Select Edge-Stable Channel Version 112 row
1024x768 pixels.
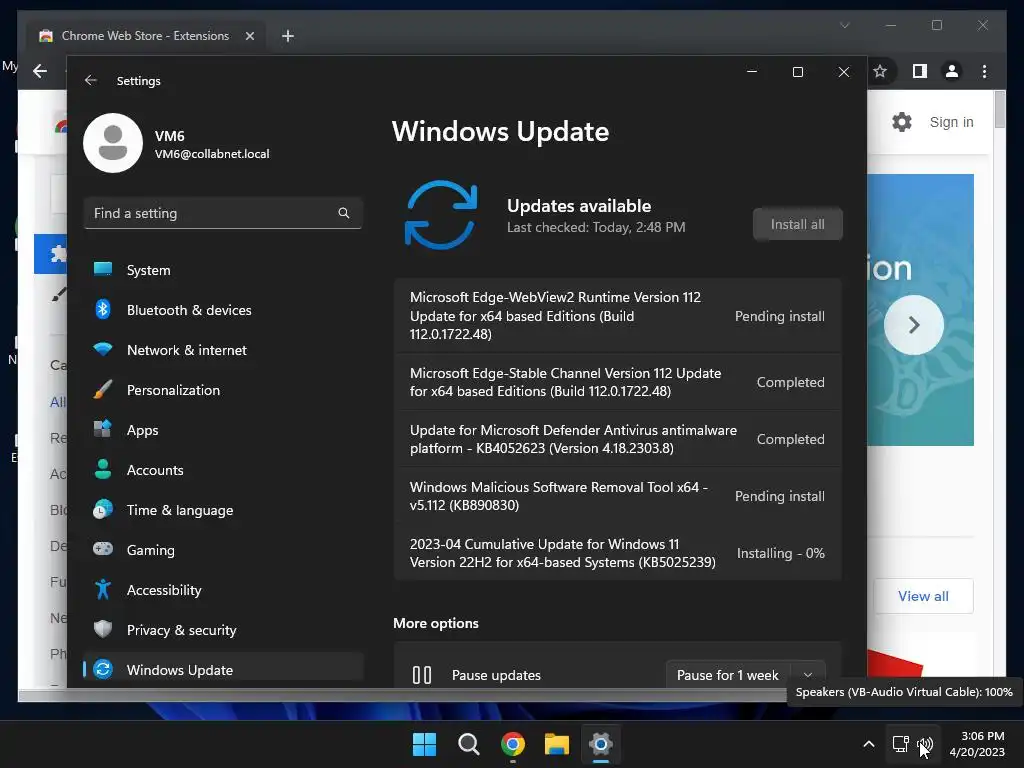click(617, 382)
